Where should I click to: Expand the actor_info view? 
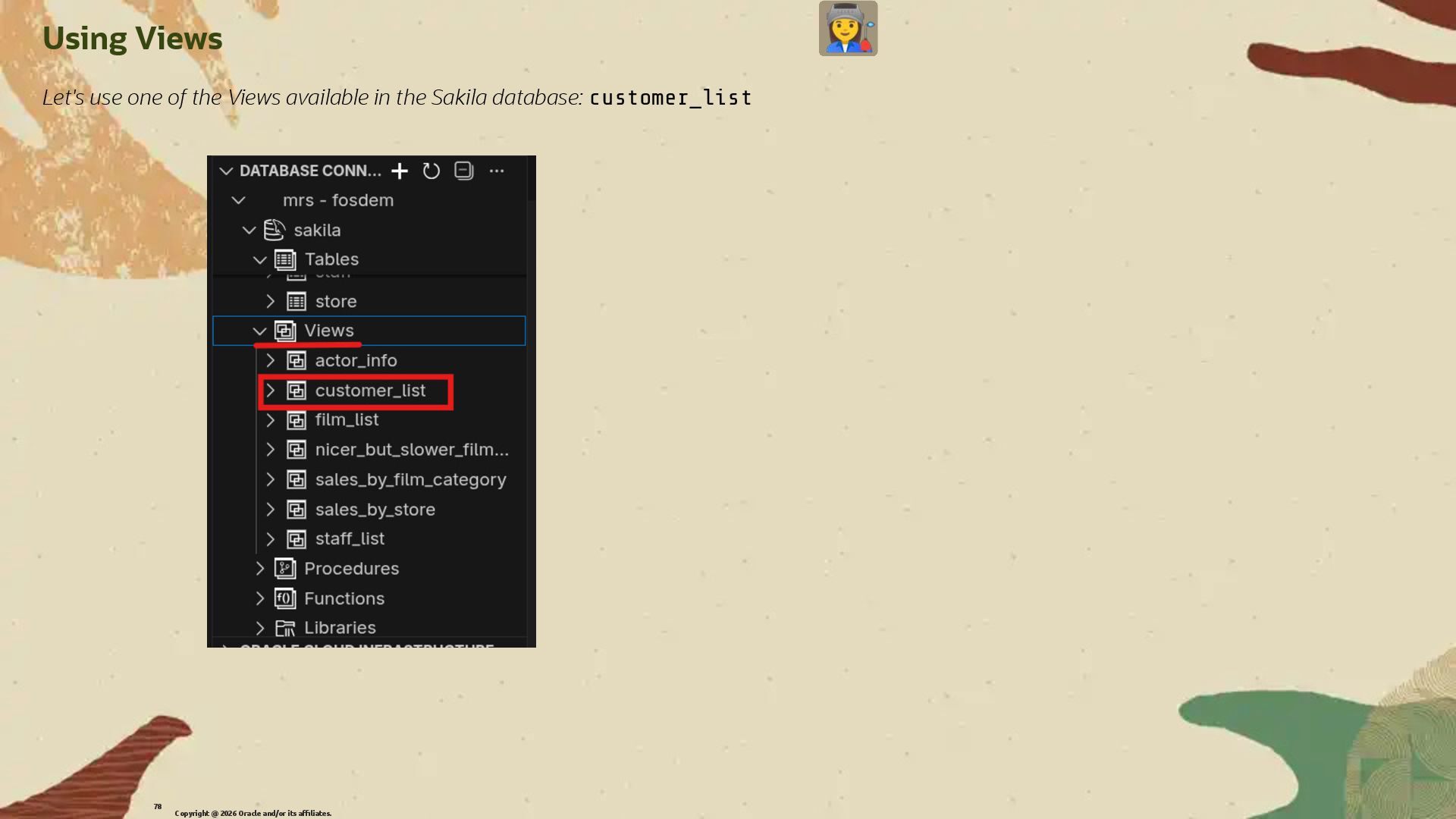tap(271, 361)
